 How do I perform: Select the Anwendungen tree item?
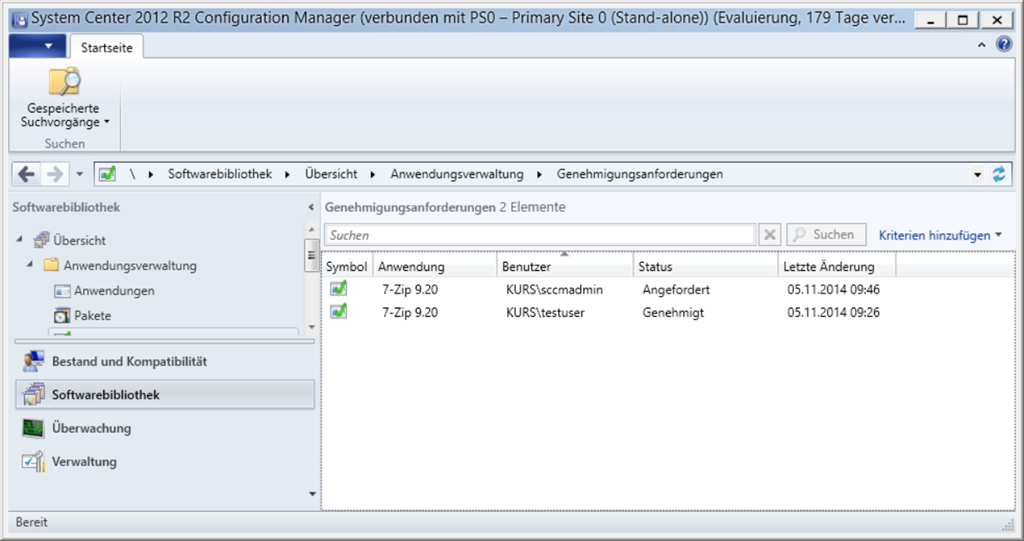point(114,291)
